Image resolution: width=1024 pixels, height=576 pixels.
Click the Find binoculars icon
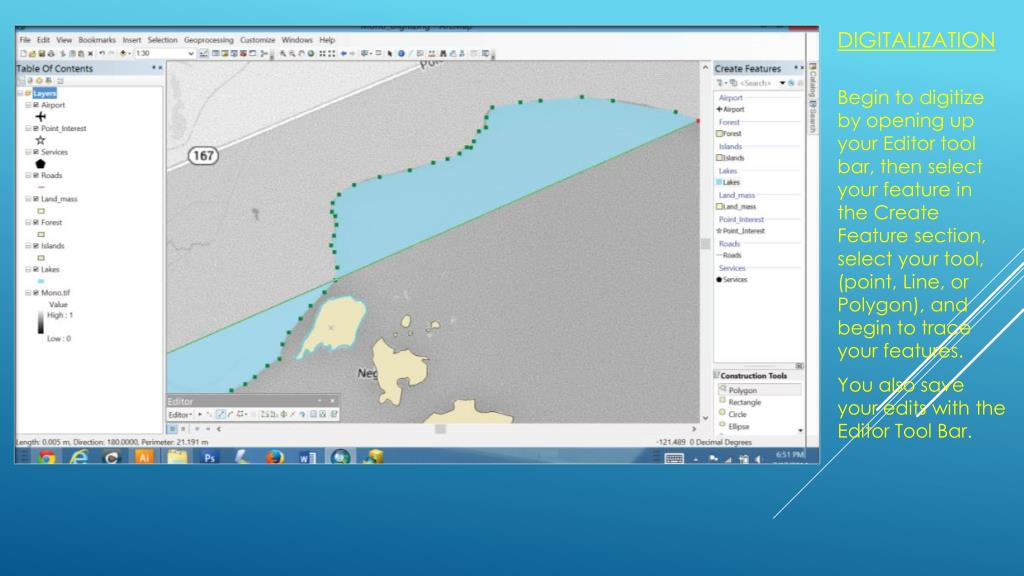coord(443,54)
